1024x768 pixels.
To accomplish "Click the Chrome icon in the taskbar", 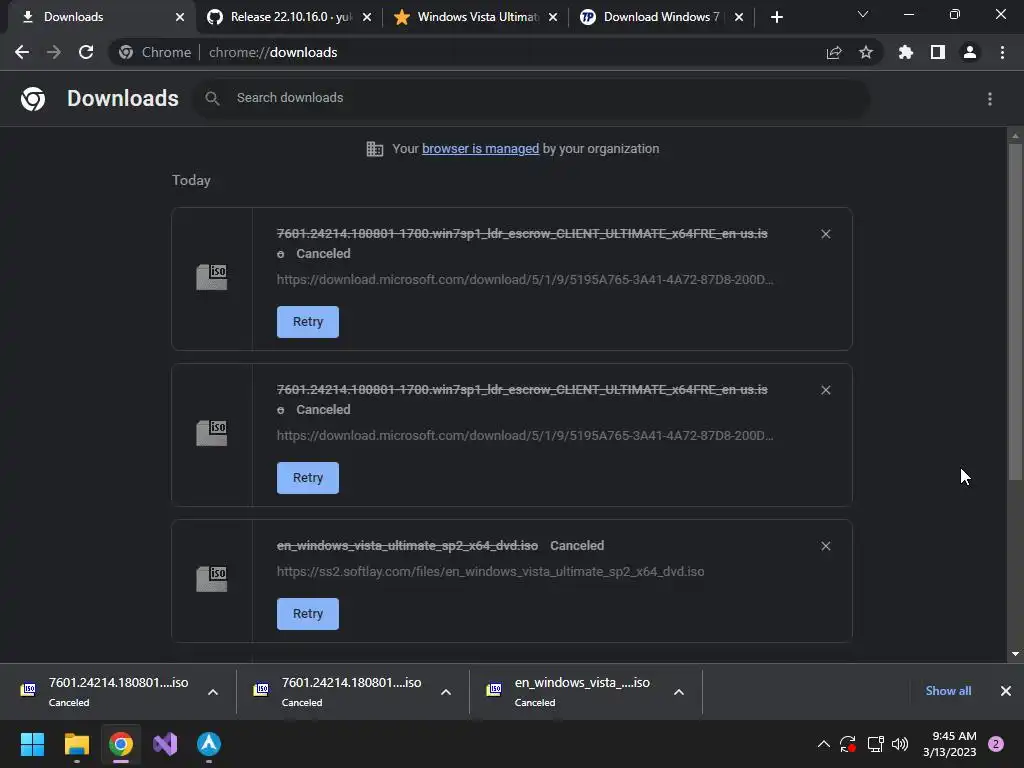I will click(121, 744).
